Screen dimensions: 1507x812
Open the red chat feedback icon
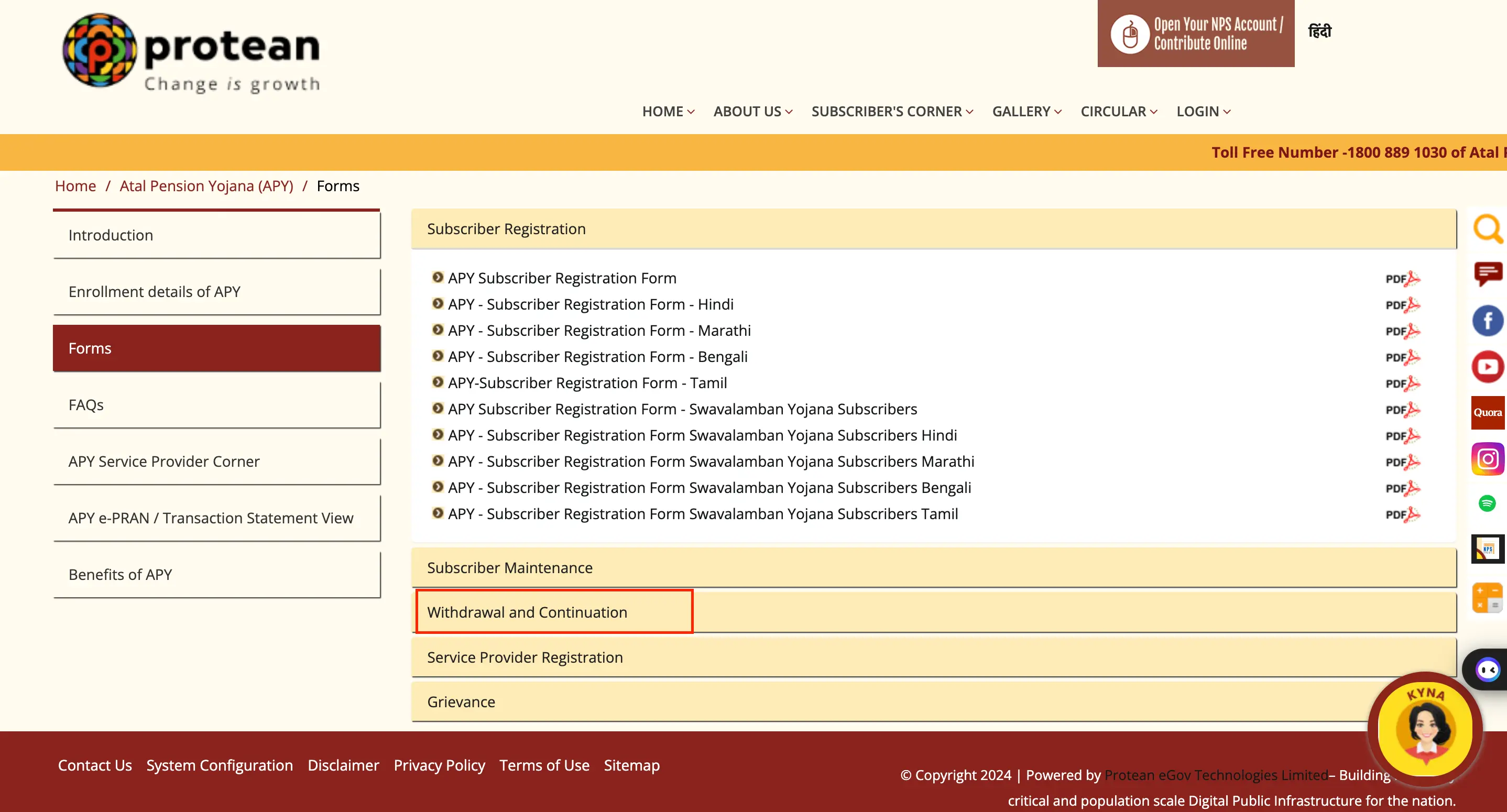(1488, 274)
